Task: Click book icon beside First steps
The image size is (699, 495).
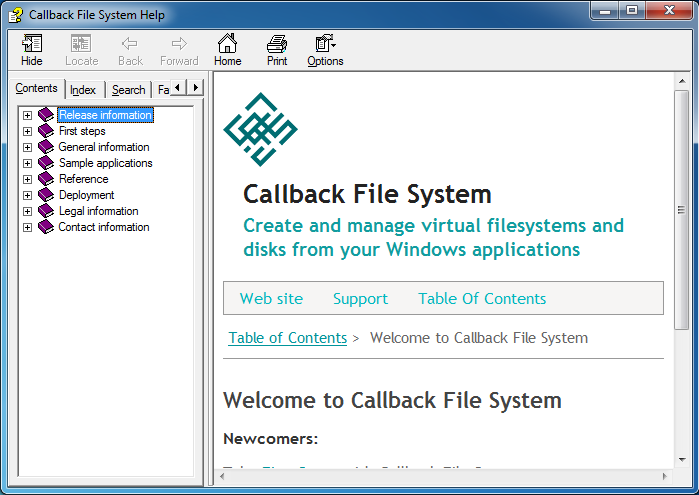Action: (x=46, y=131)
